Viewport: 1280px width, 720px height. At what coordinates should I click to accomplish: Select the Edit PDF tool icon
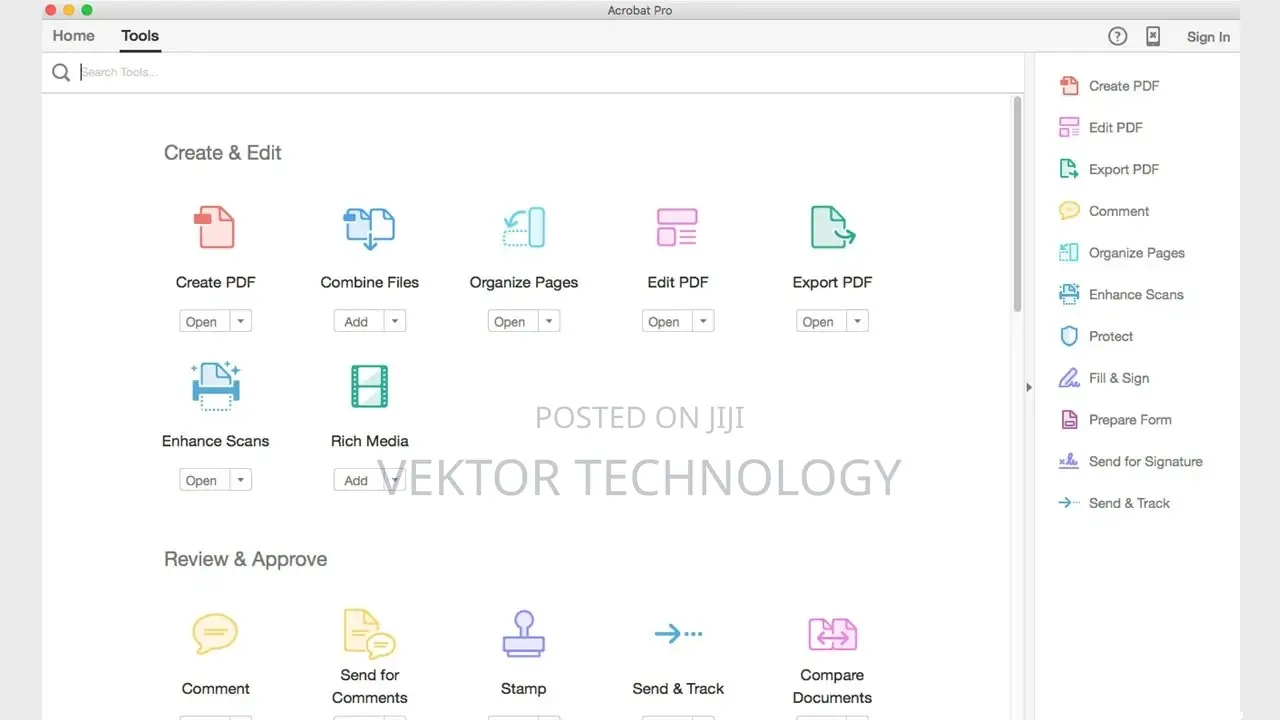point(677,227)
